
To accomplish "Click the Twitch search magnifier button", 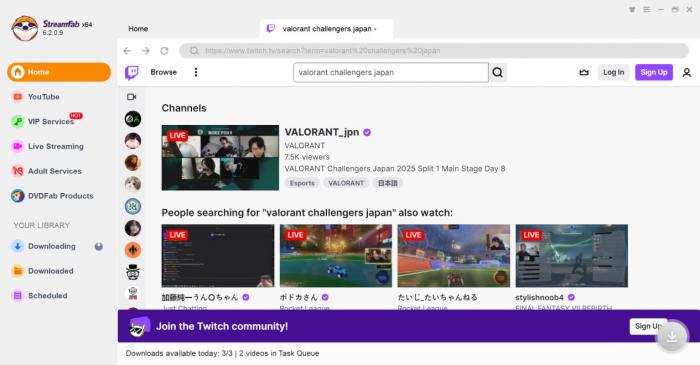I will pyautogui.click(x=498, y=72).
